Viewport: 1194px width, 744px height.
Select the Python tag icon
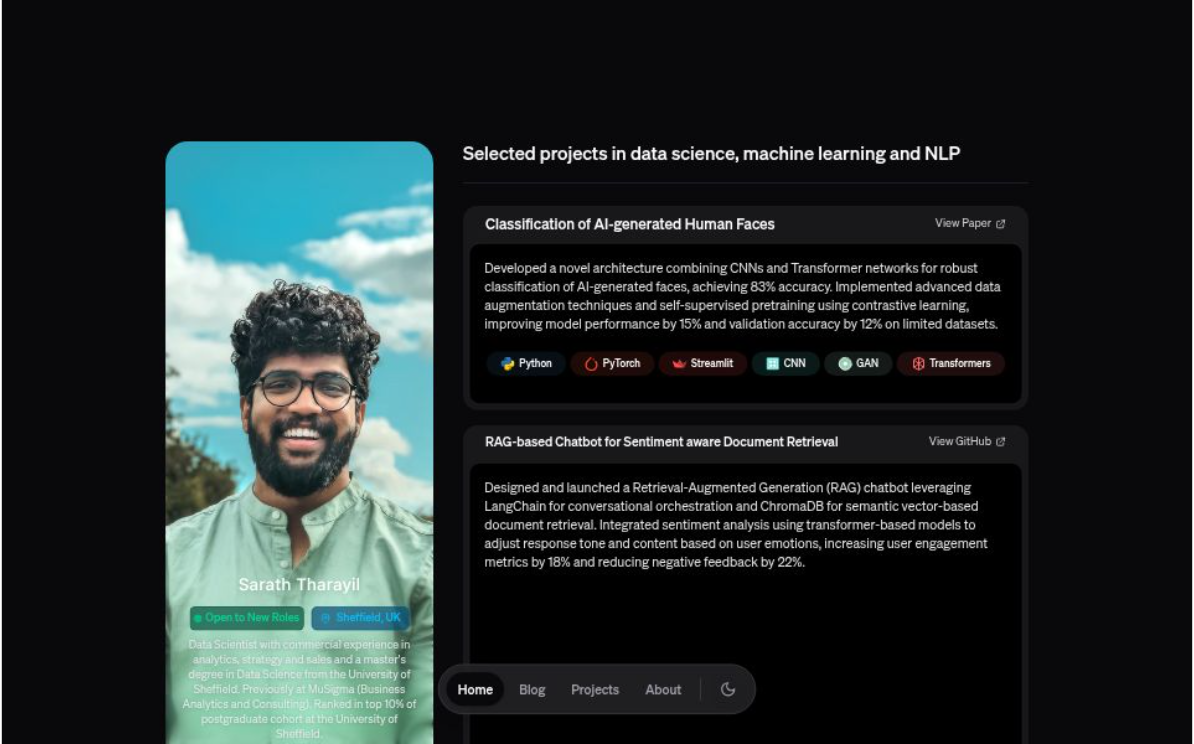coord(510,363)
